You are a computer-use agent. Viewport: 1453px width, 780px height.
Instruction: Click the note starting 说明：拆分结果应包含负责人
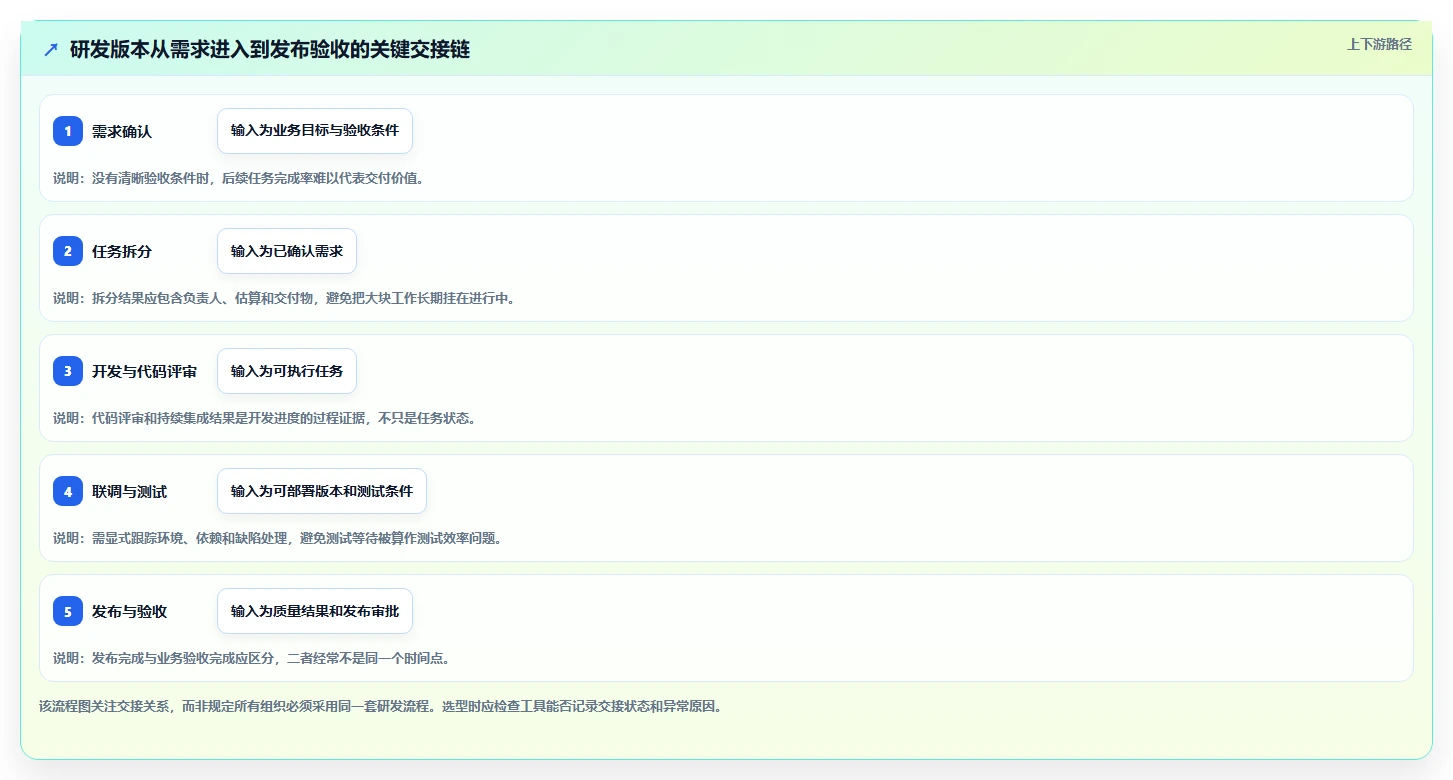tap(284, 298)
